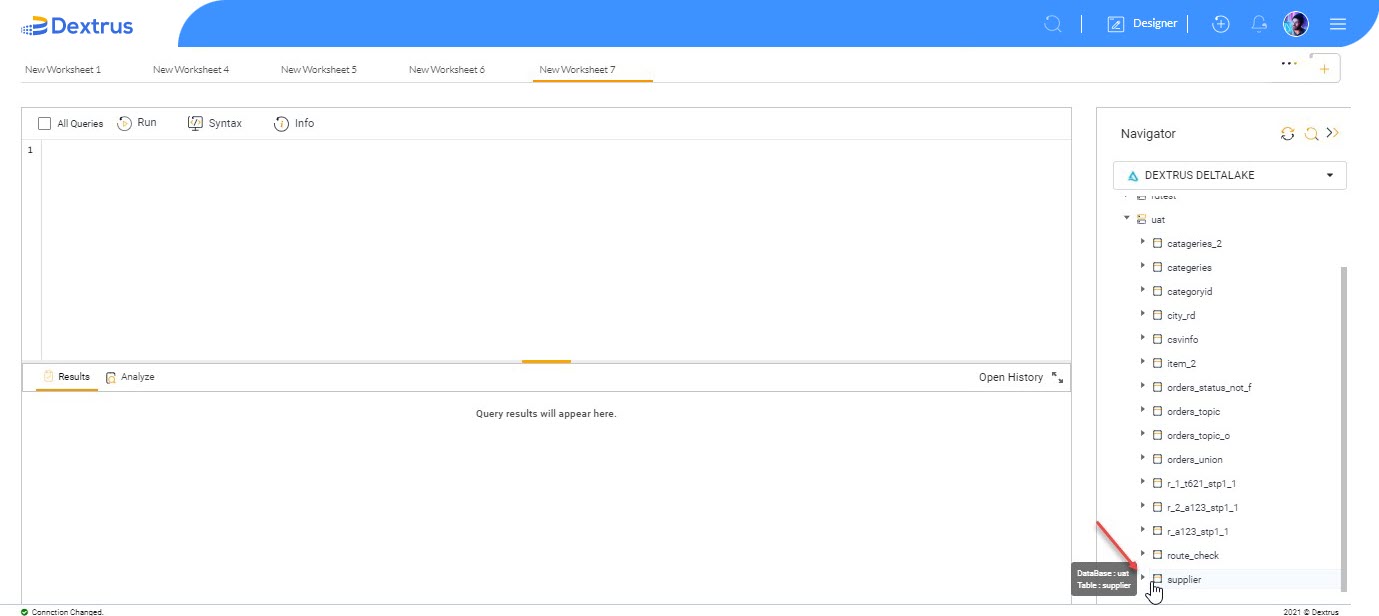Screen dimensions: 1379x616
Task: Click the Info icon
Action: [x=281, y=123]
